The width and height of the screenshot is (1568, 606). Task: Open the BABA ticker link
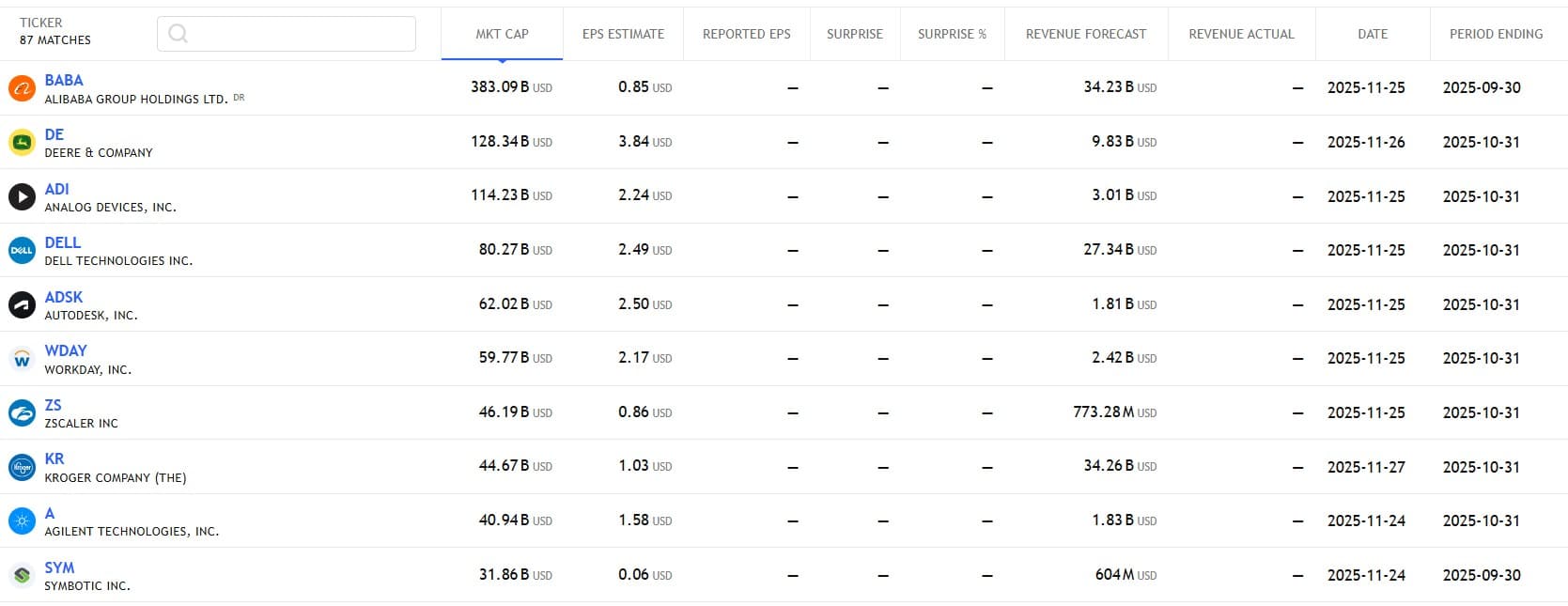pos(64,81)
